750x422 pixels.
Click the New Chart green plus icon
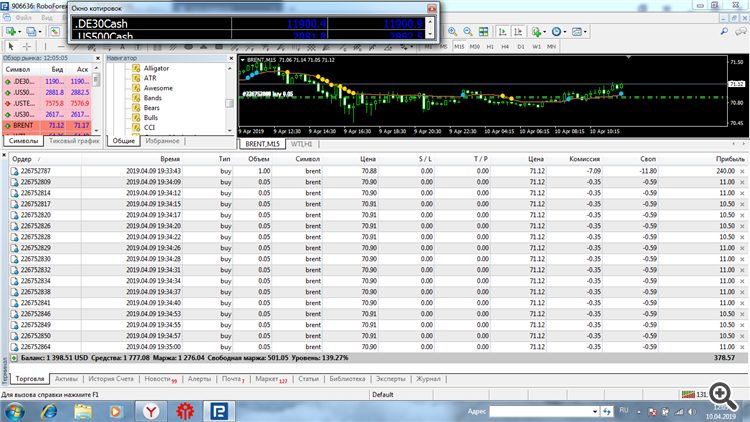(x=10, y=32)
